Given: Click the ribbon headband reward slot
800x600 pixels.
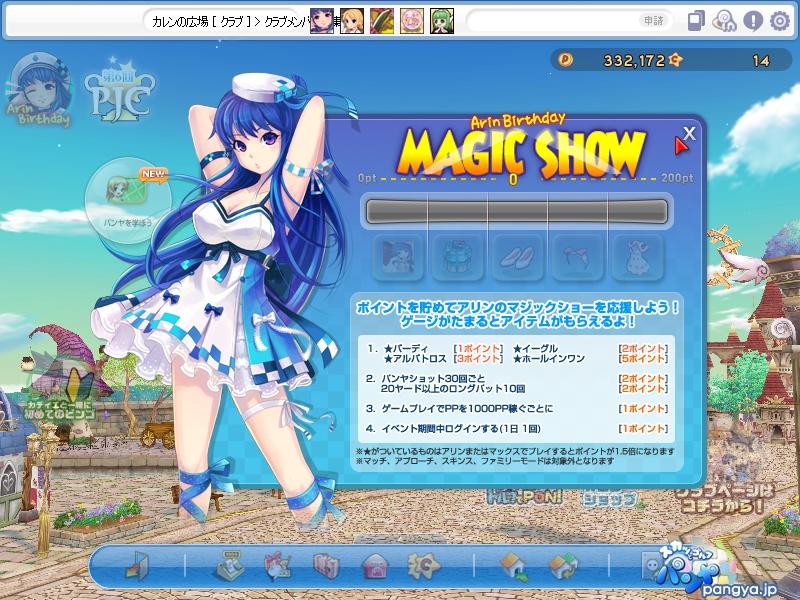Looking at the screenshot, I should click(578, 257).
